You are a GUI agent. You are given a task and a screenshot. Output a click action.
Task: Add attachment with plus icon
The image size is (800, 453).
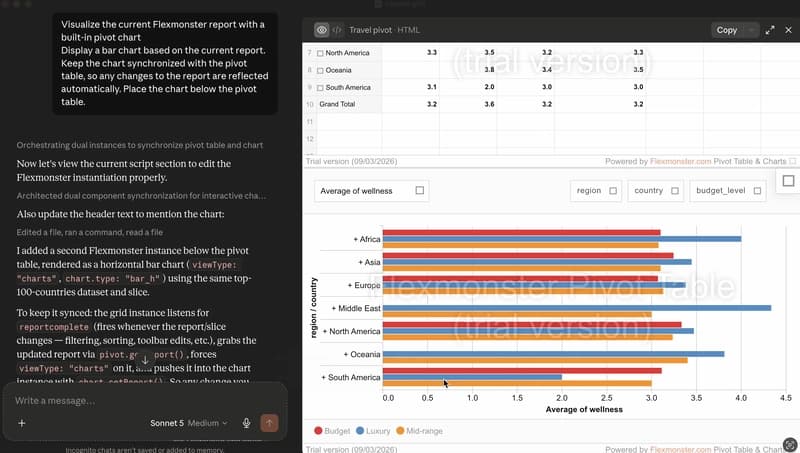pyautogui.click(x=22, y=423)
